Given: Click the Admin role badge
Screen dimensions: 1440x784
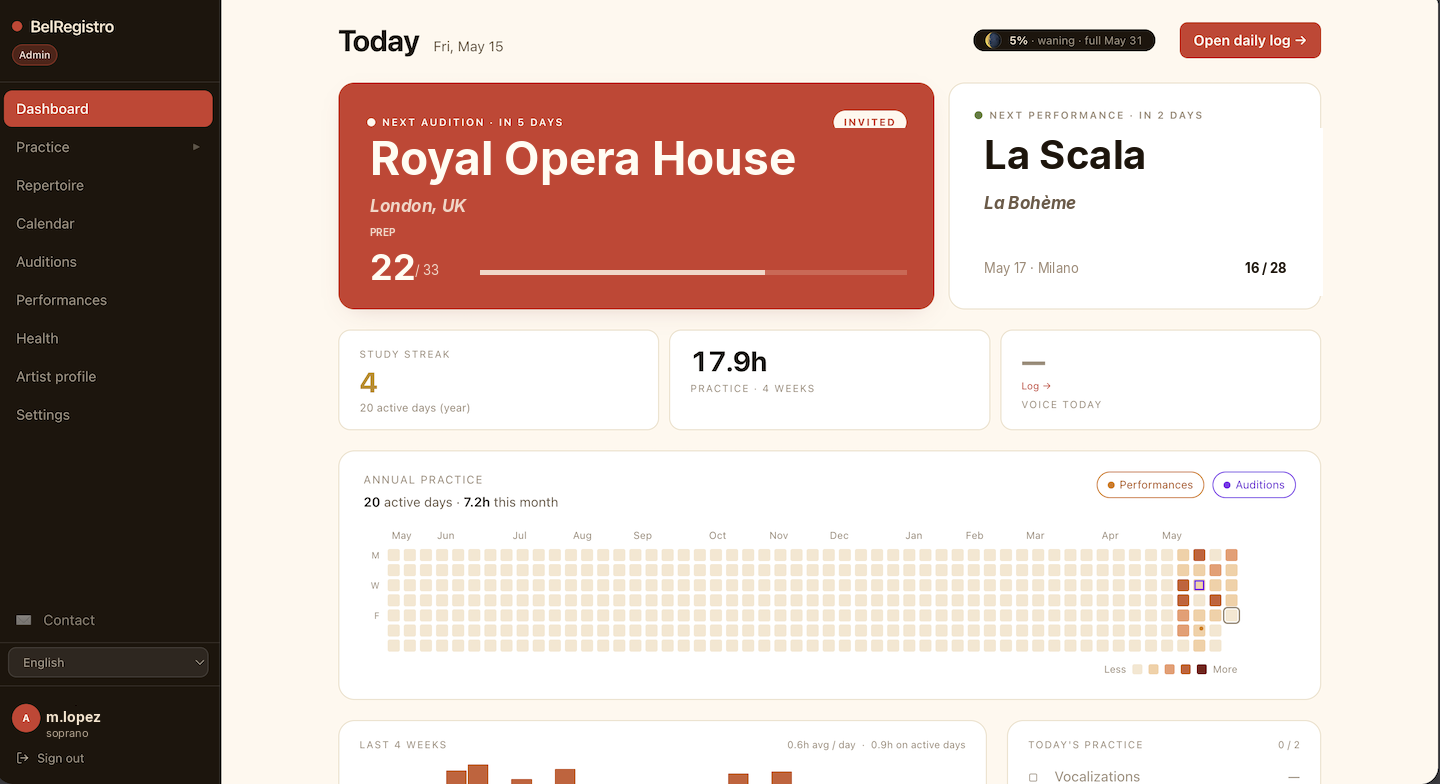Looking at the screenshot, I should point(35,55).
